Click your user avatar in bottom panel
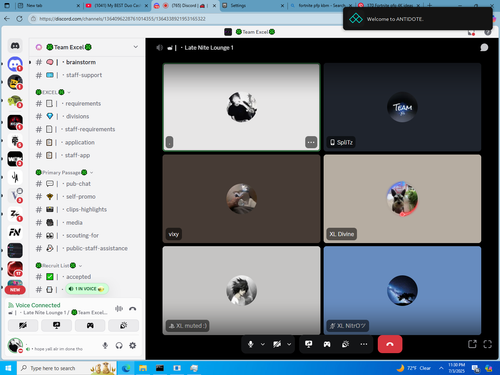Image resolution: width=500 pixels, height=375 pixels. 15,345
